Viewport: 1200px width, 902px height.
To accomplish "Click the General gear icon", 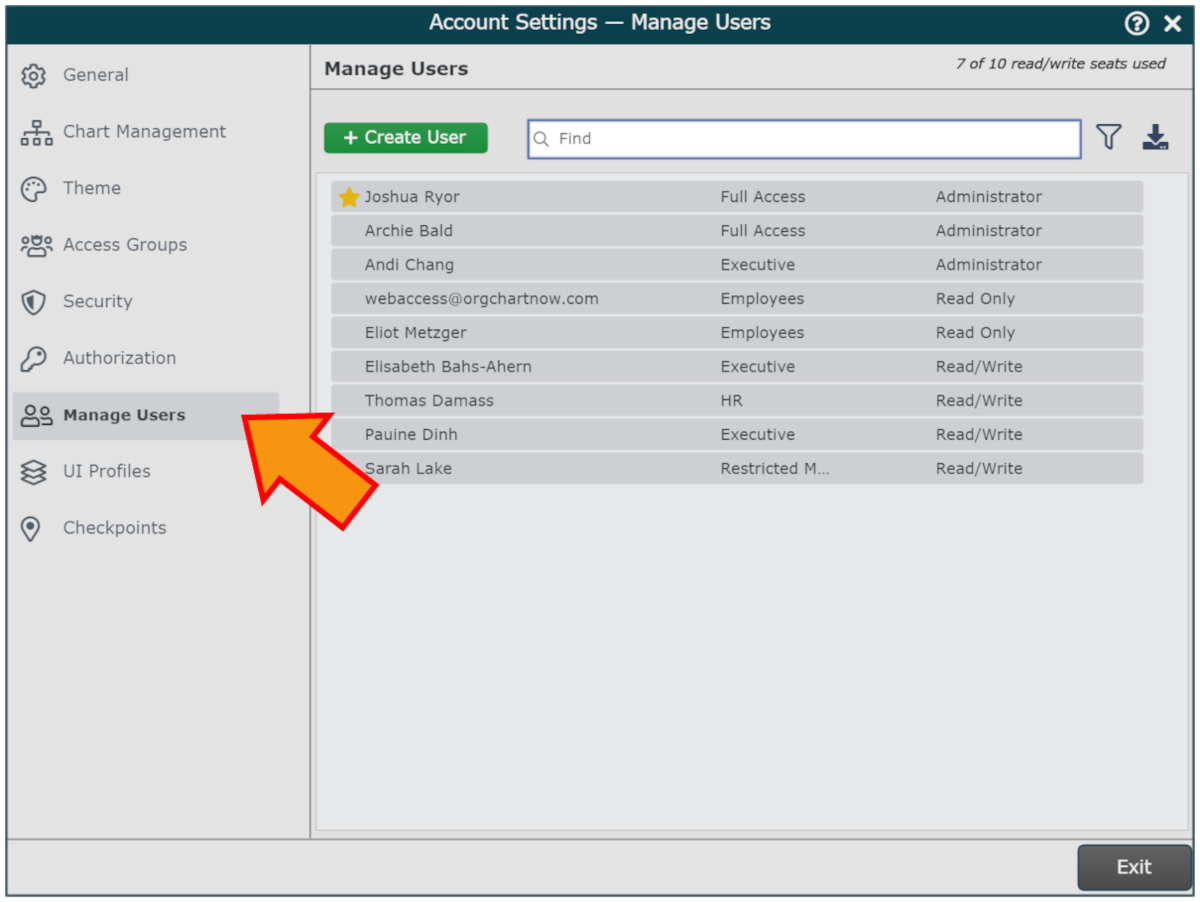I will point(34,76).
